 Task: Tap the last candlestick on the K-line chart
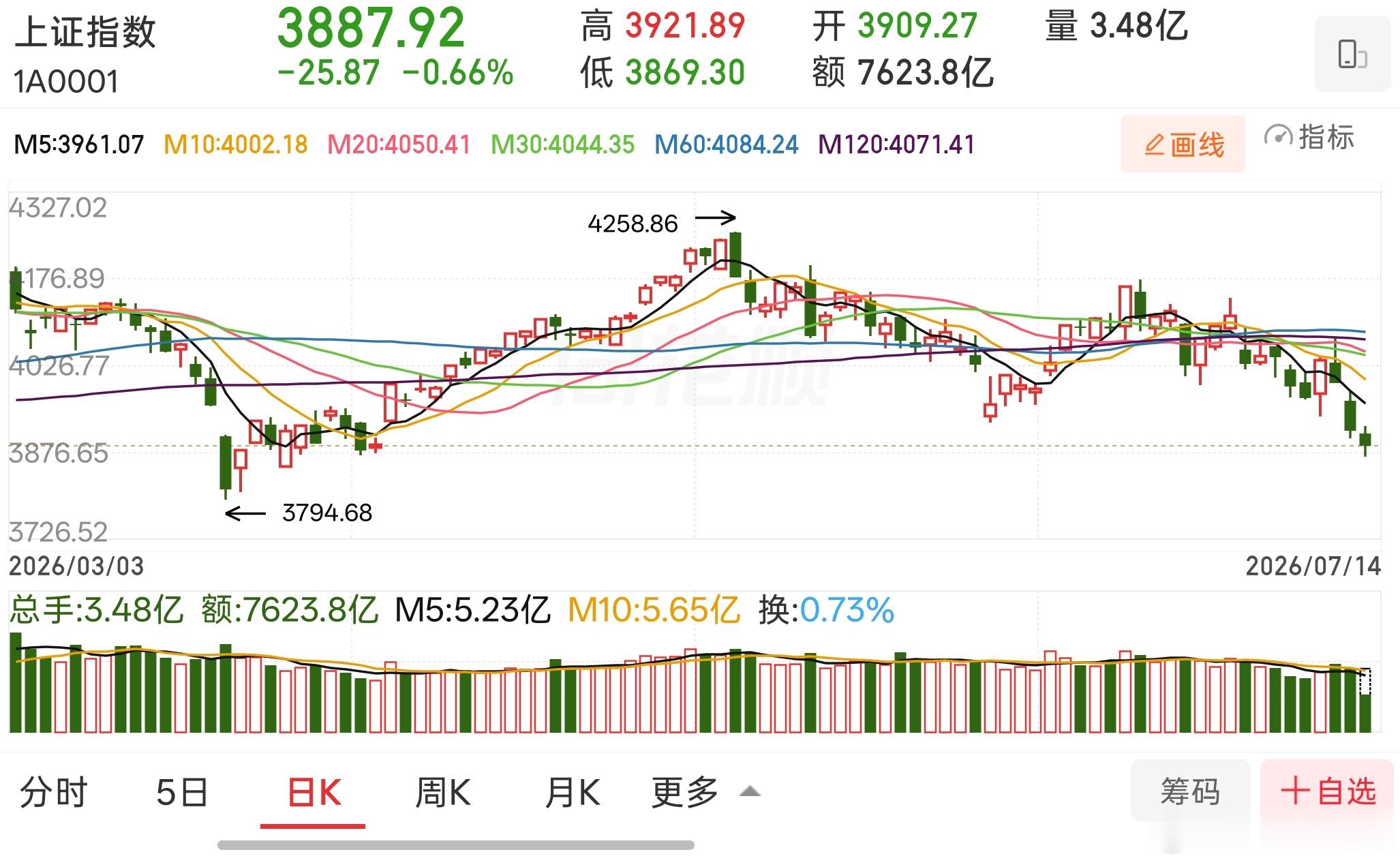(x=1365, y=440)
